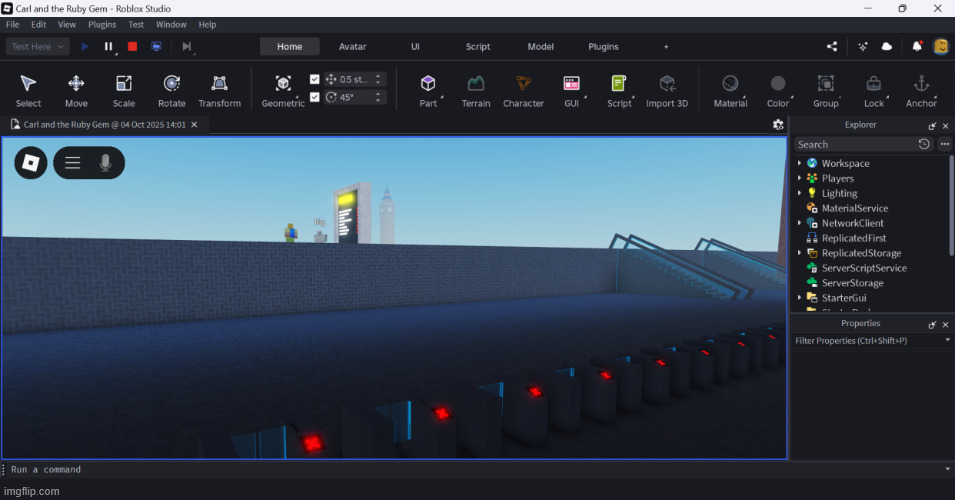The width and height of the screenshot is (955, 500).
Task: Lock the selected part
Action: [873, 91]
